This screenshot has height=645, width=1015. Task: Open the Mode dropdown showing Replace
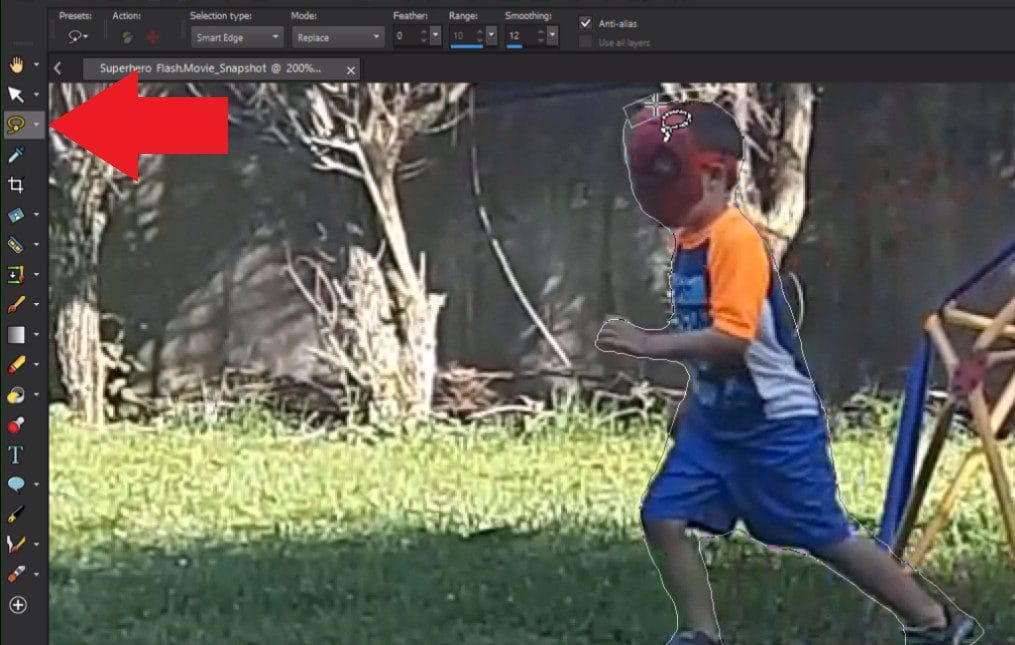point(335,36)
